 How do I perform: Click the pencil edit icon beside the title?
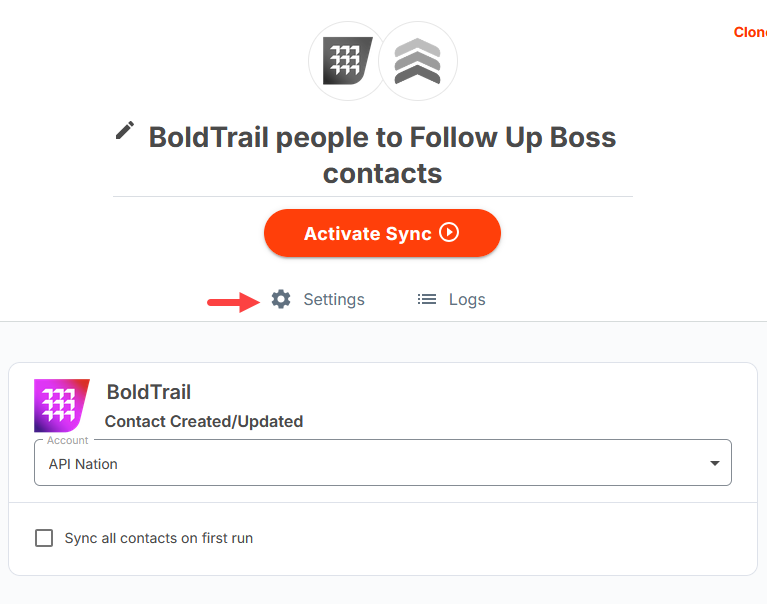[x=125, y=130]
